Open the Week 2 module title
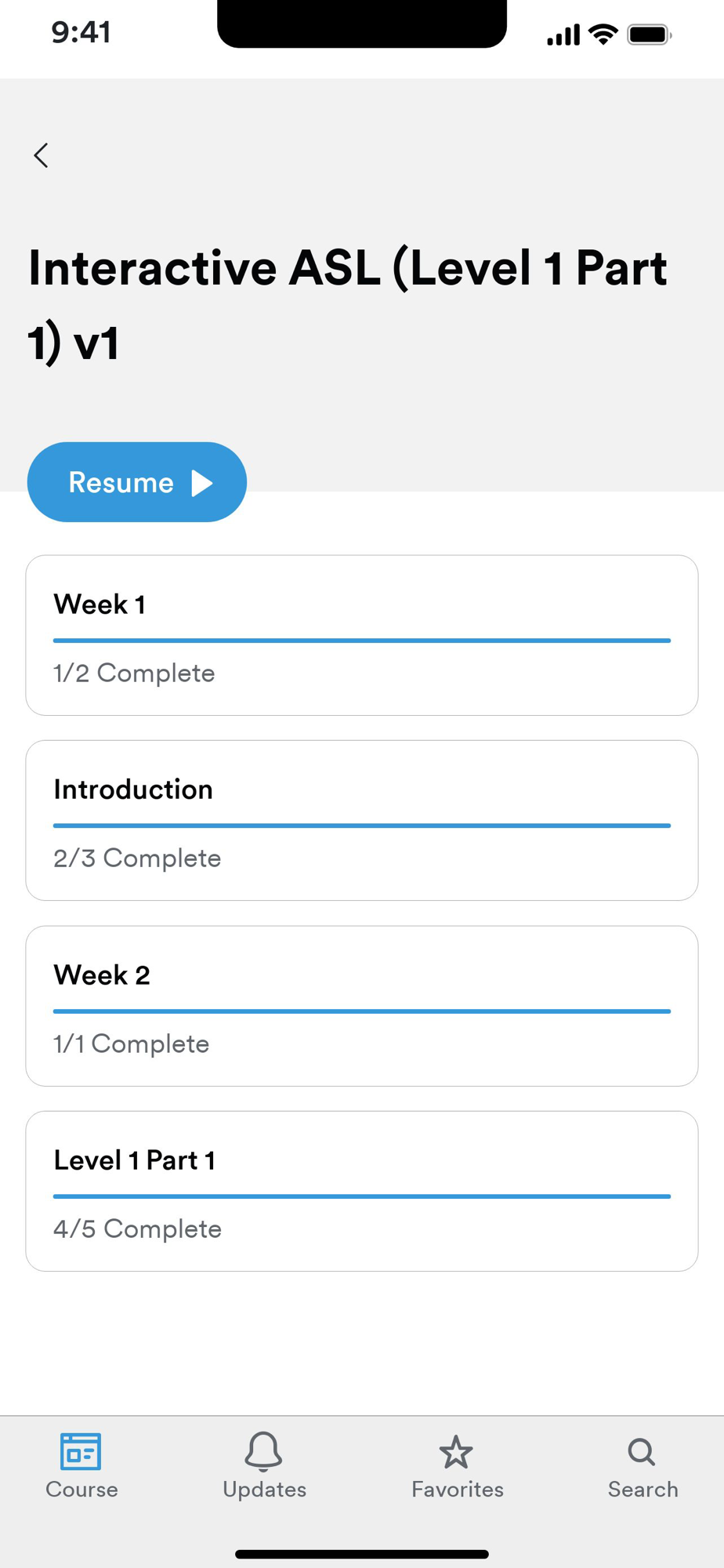724x1568 pixels. (x=102, y=975)
